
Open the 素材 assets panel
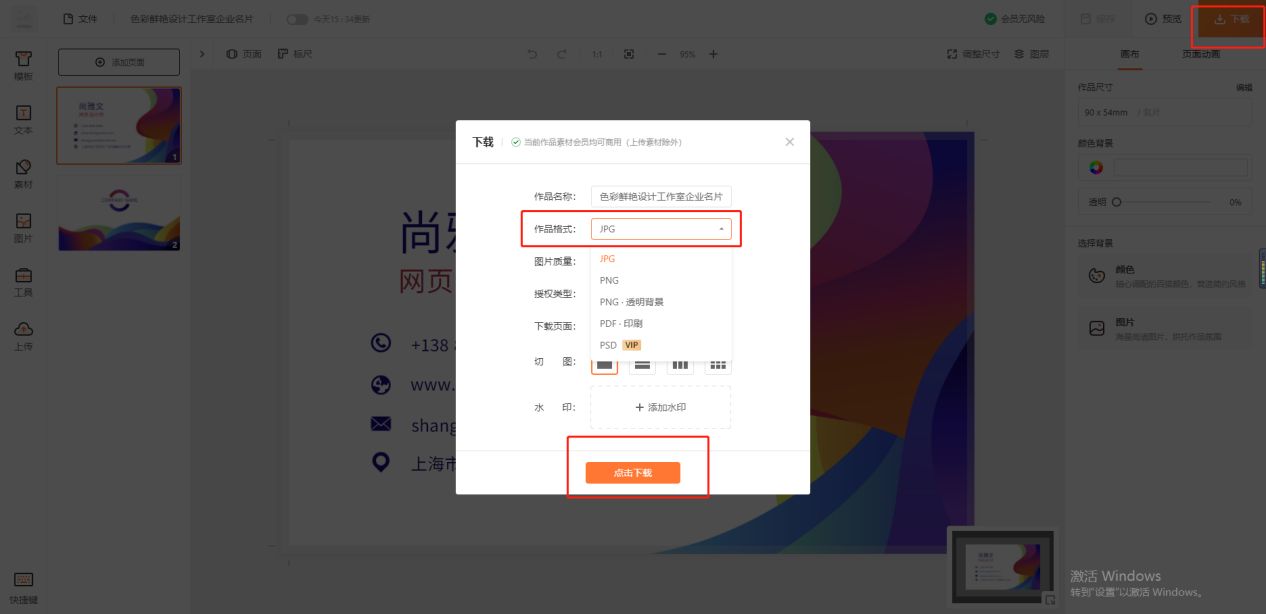coord(25,175)
